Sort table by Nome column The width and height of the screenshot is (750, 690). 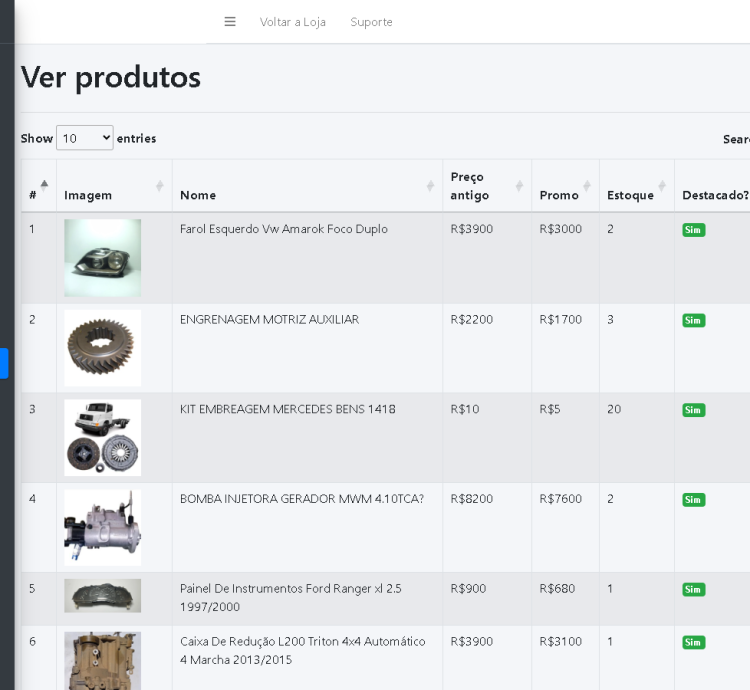308,186
